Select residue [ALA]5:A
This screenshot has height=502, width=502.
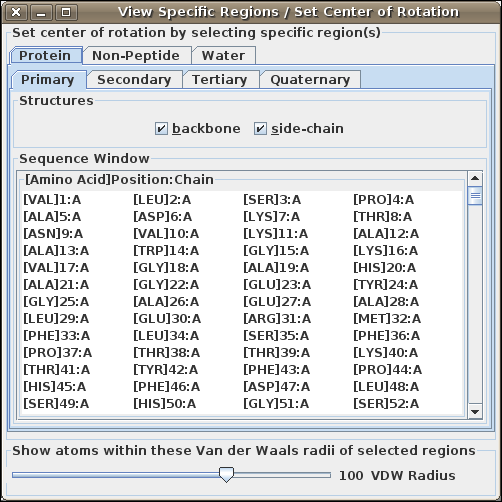point(52,217)
